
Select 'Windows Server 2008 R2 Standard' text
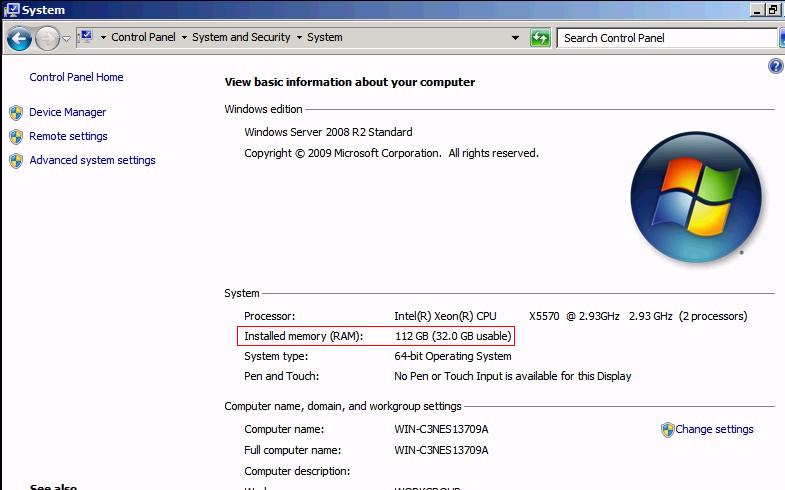pos(328,132)
